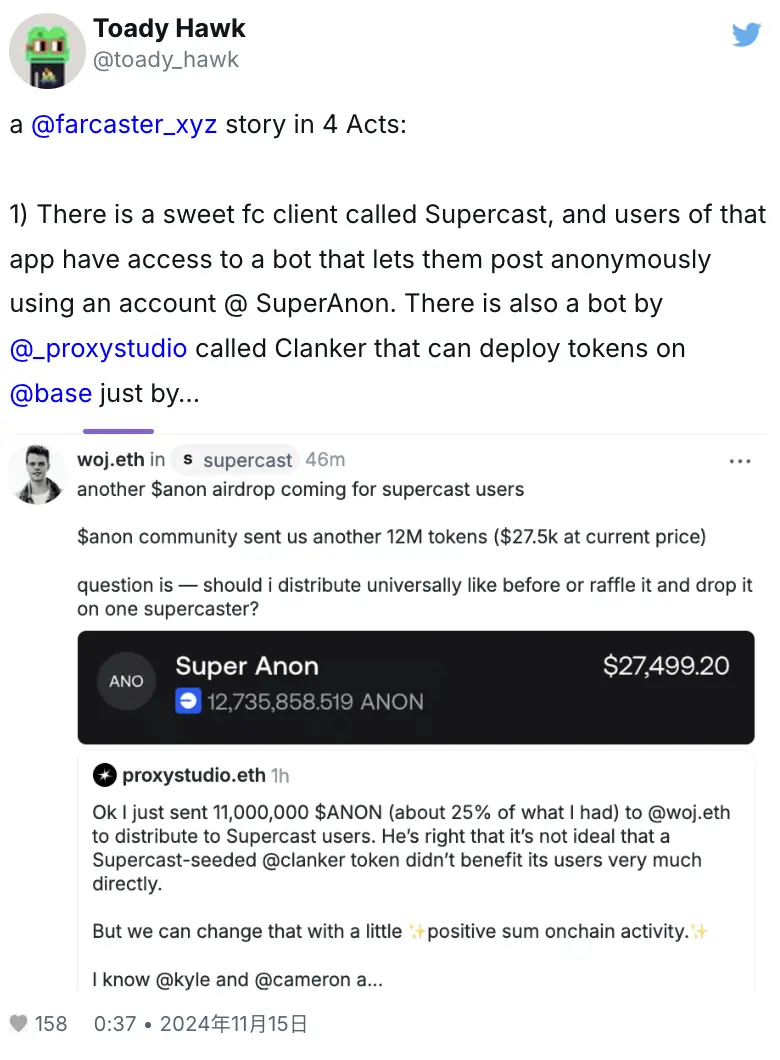Open the woj.eth username link
This screenshot has height=1060, width=780.
[111, 460]
